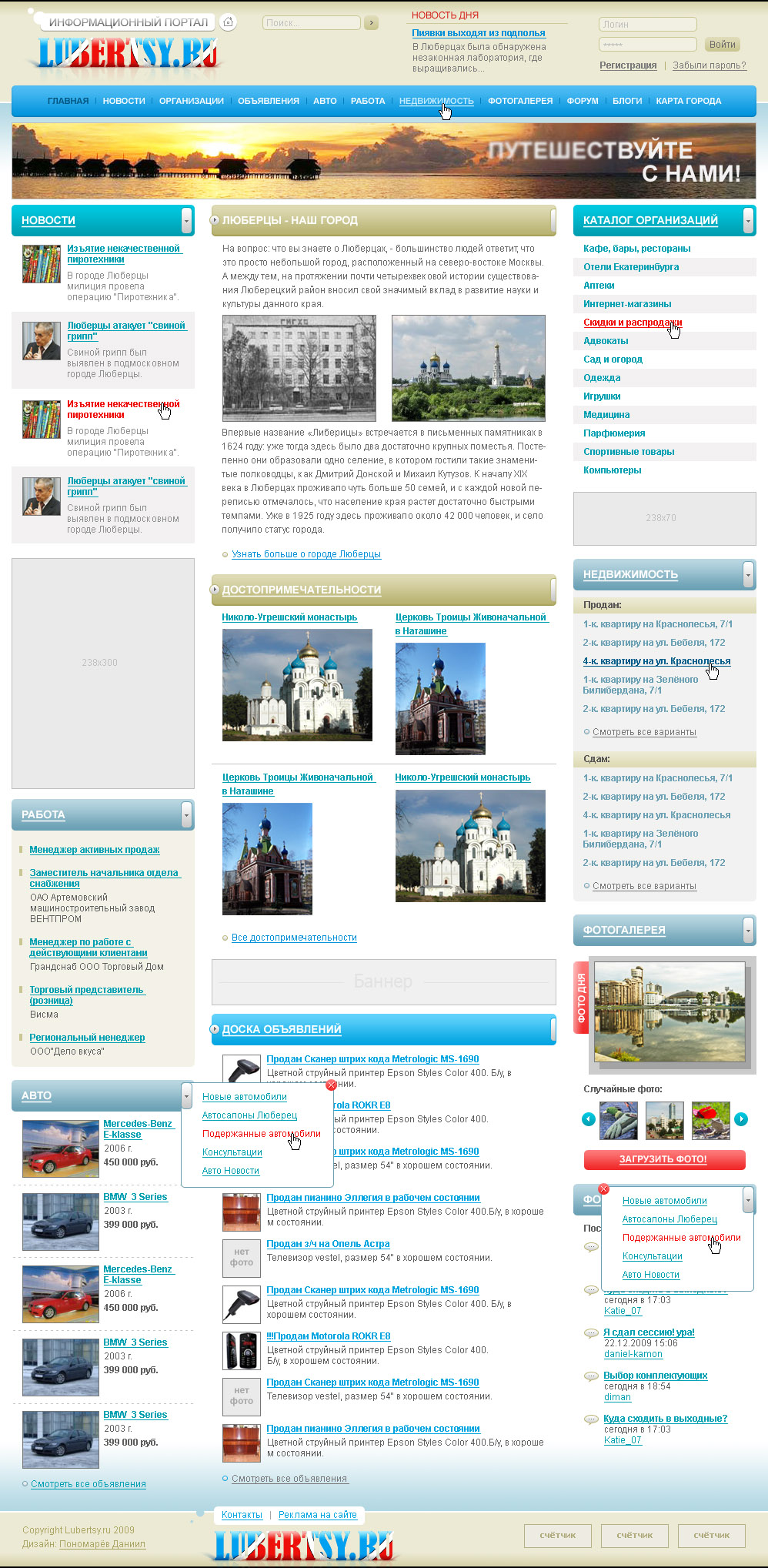Close the Авто panel popup with red X
Viewport: 768px width, 1568px height.
point(331,1085)
